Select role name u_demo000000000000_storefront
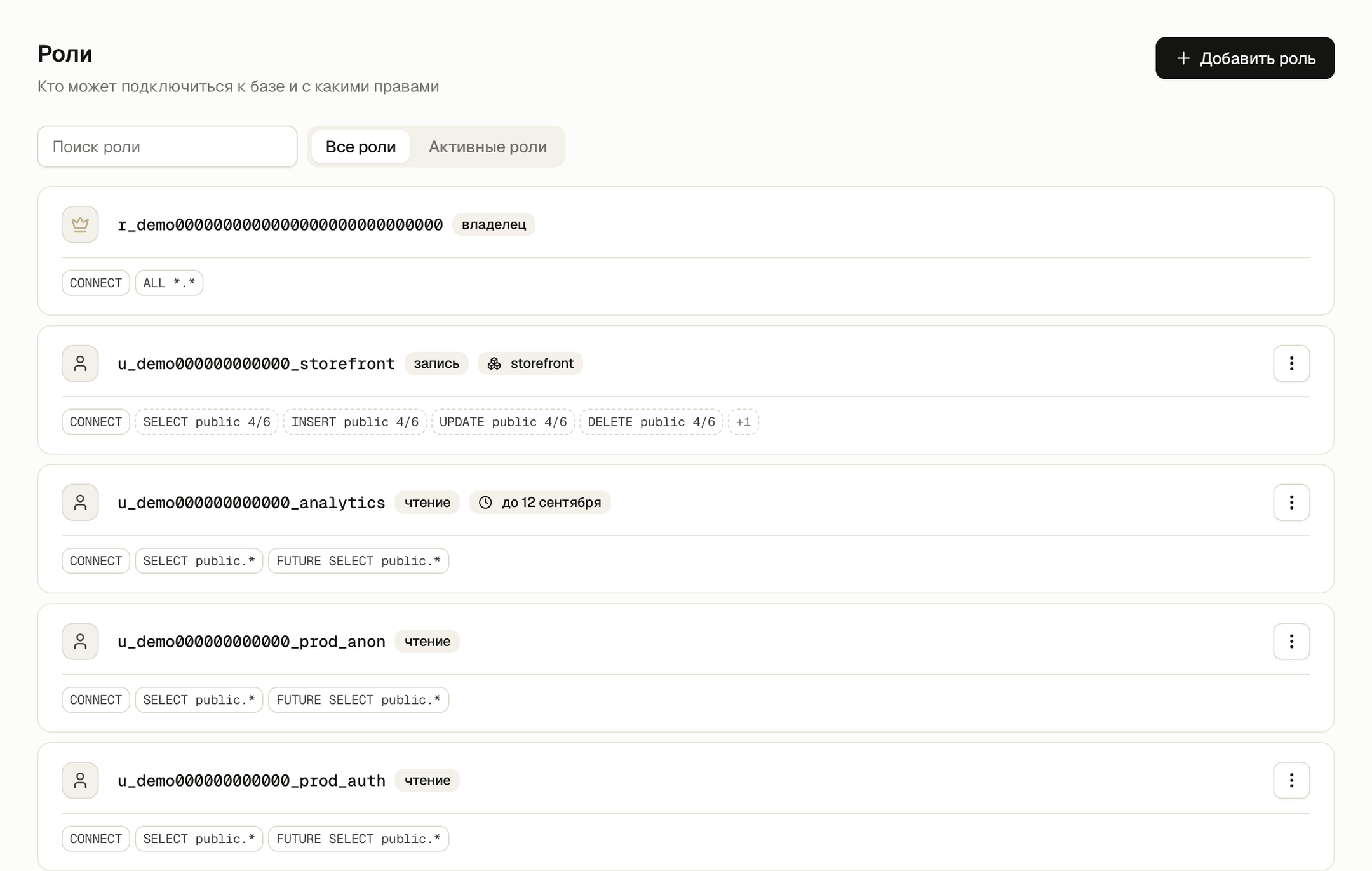The image size is (1372, 871). [x=256, y=364]
